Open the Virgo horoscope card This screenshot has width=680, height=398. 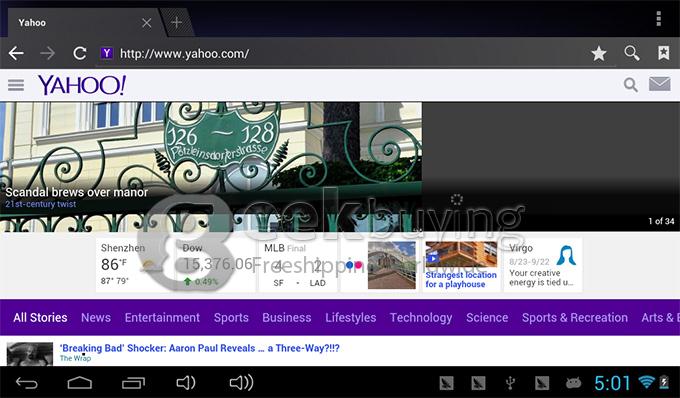[543, 264]
